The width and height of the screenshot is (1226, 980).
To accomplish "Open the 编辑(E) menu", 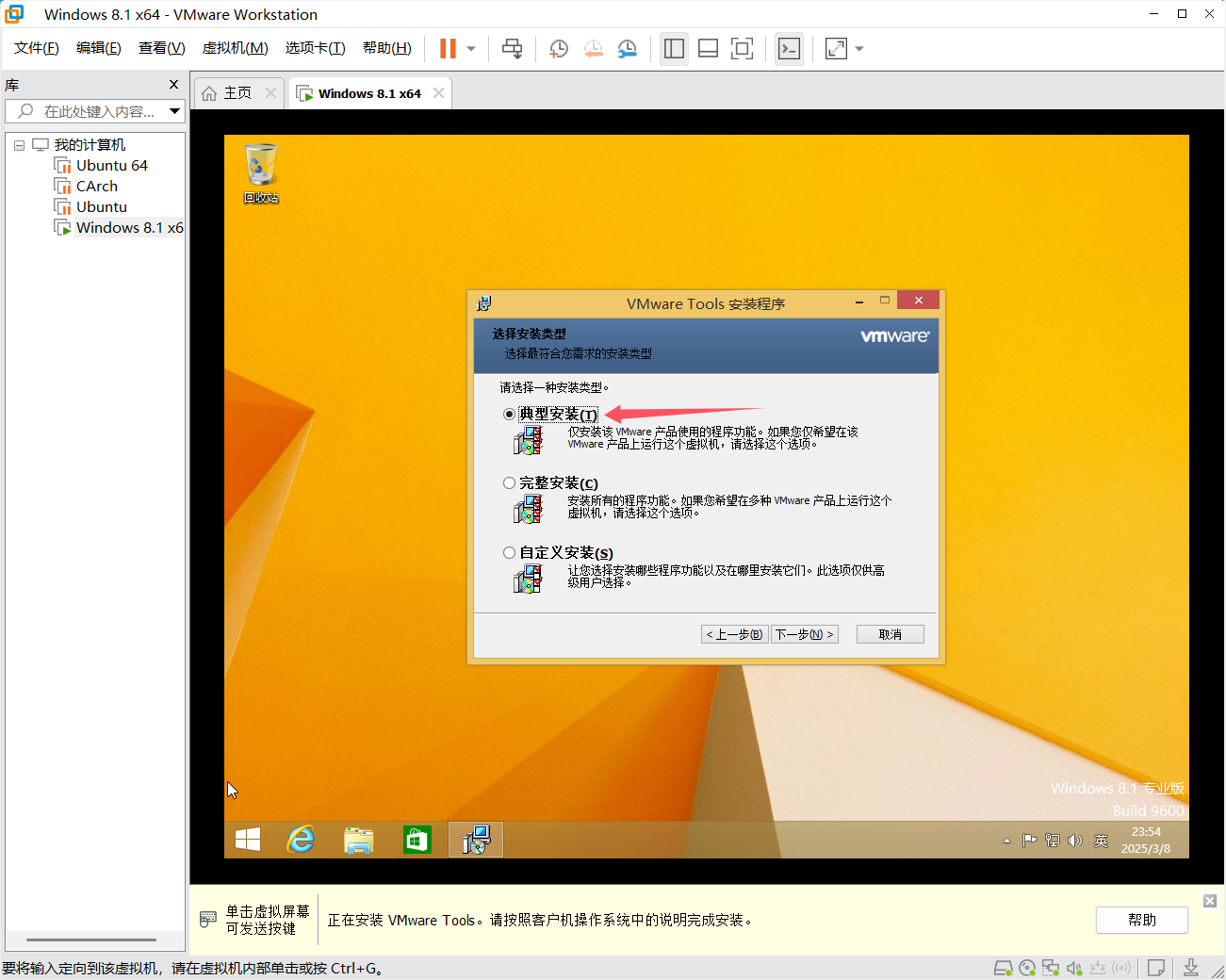I will pyautogui.click(x=99, y=48).
